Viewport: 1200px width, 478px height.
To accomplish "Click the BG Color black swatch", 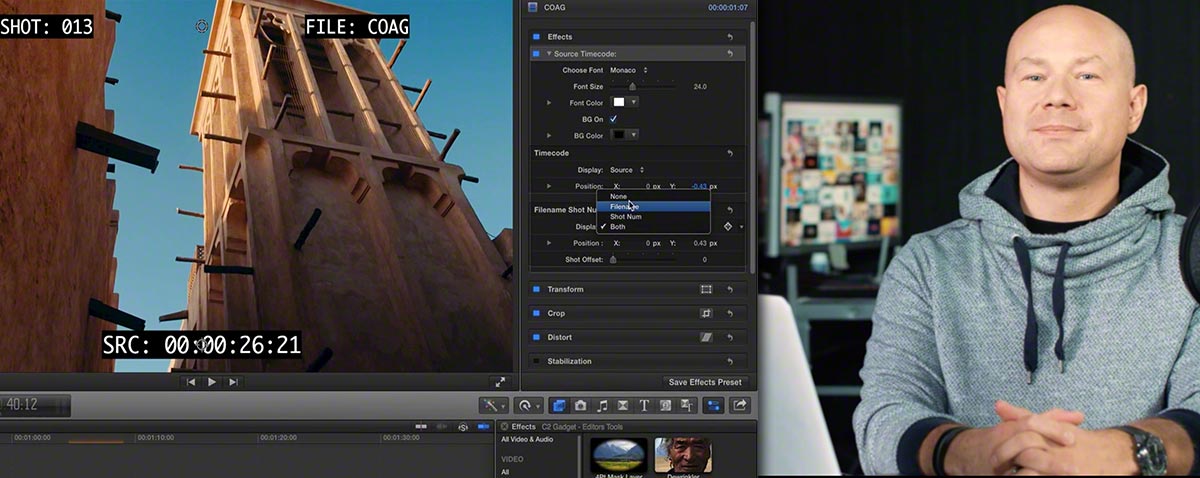I will (x=619, y=135).
